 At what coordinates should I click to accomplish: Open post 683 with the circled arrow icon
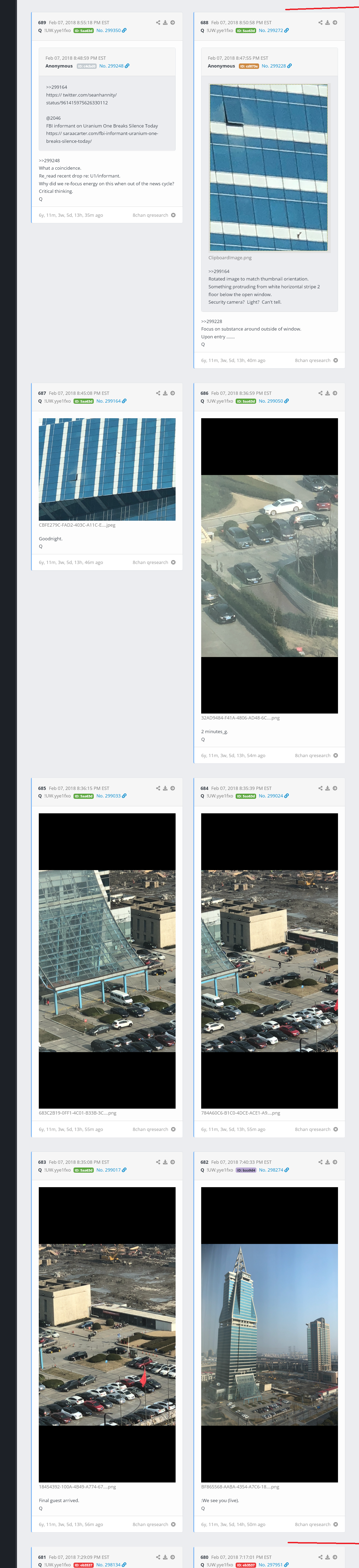tap(172, 1162)
